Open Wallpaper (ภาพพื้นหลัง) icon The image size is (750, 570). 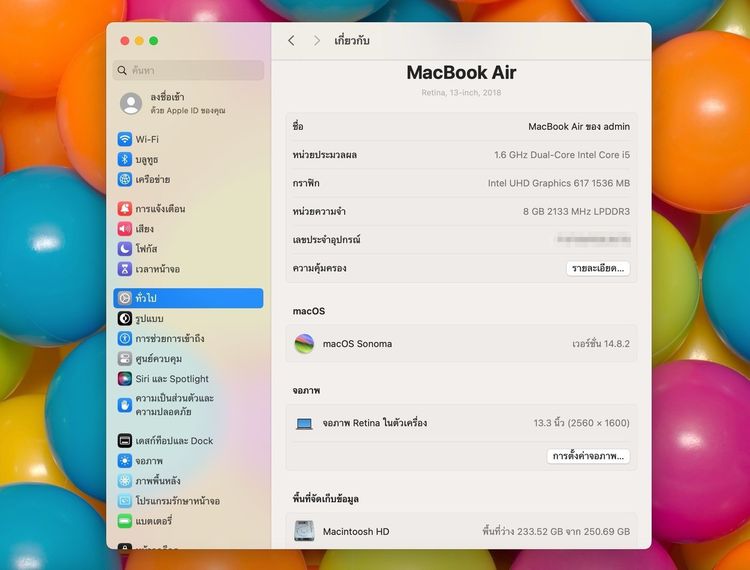(125, 481)
